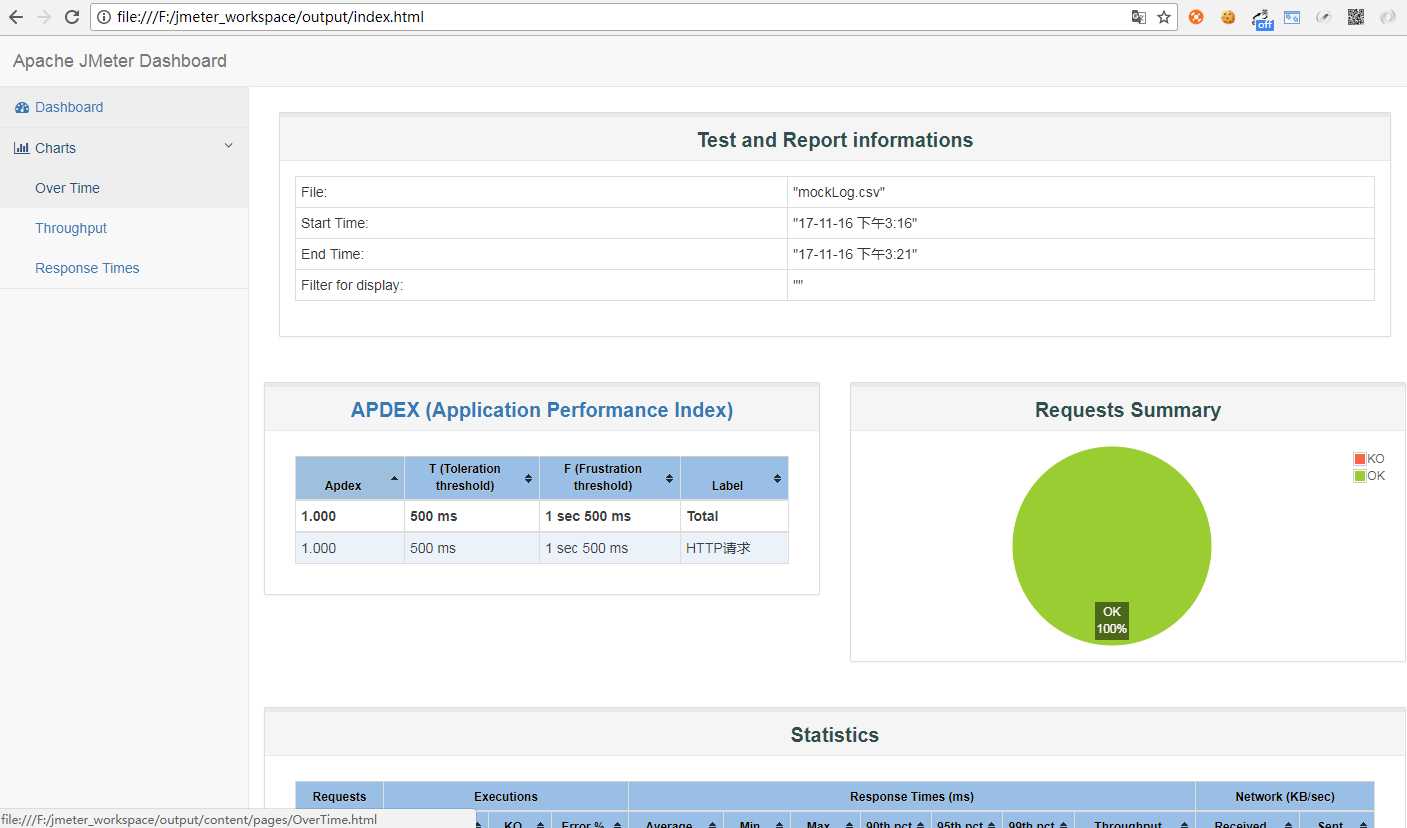Open the QR code extension icon
Viewport: 1407px width, 828px height.
[1356, 17]
